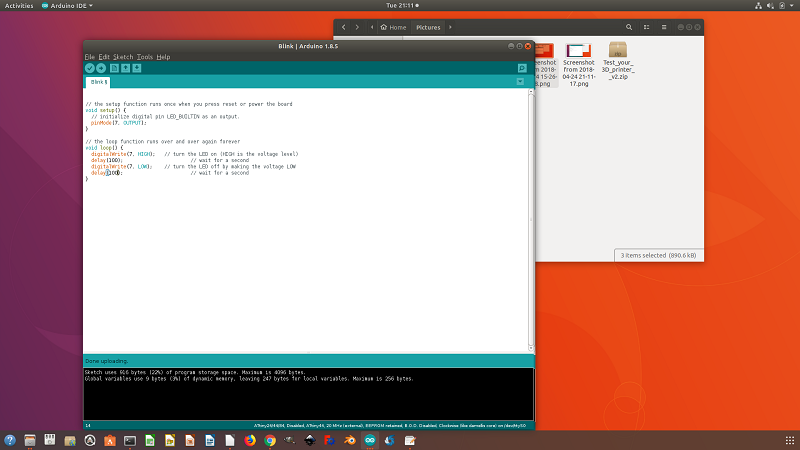Open the Help icon in the dock

click(x=10, y=440)
